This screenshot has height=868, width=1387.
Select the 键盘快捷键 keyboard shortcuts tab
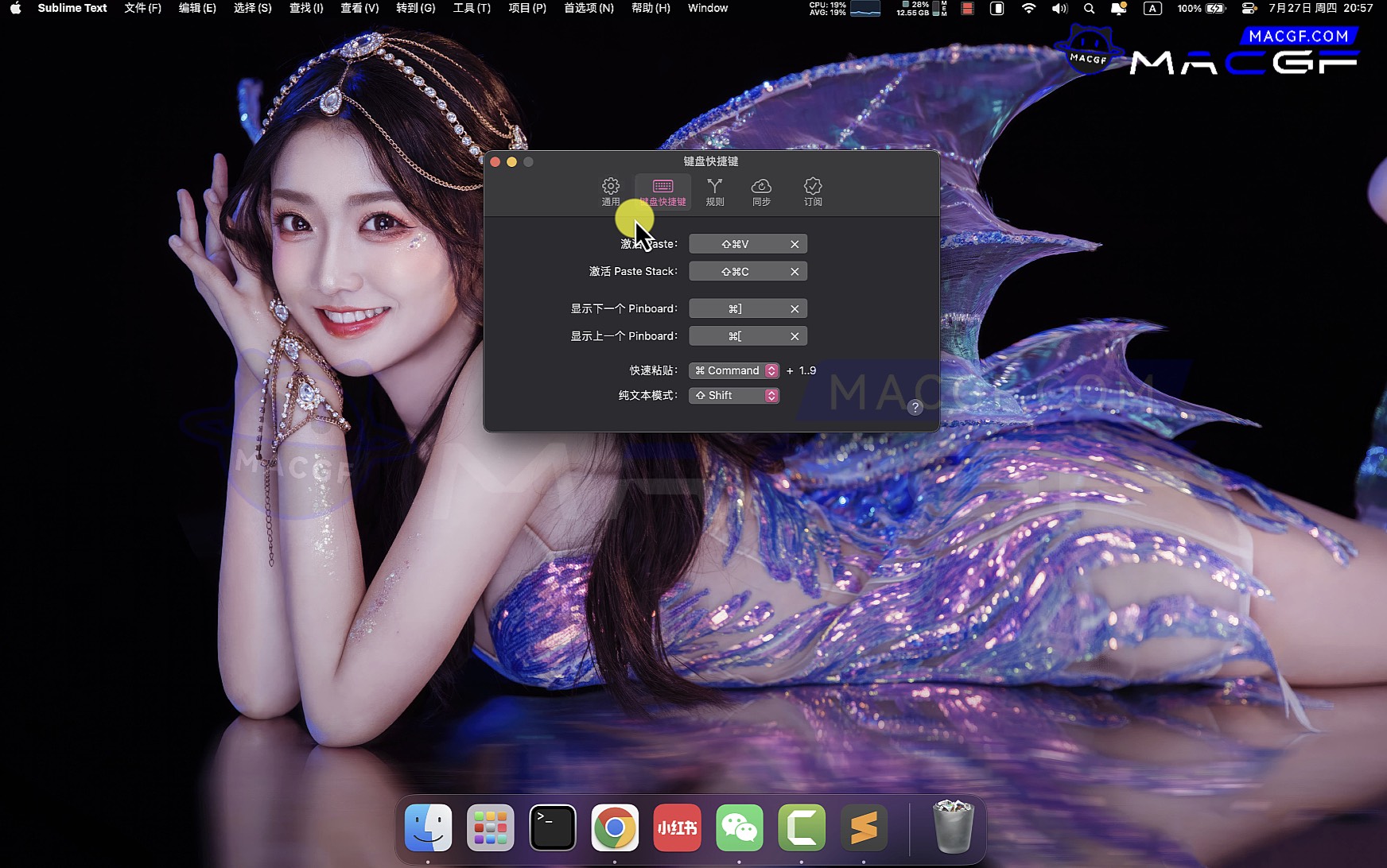click(x=662, y=192)
